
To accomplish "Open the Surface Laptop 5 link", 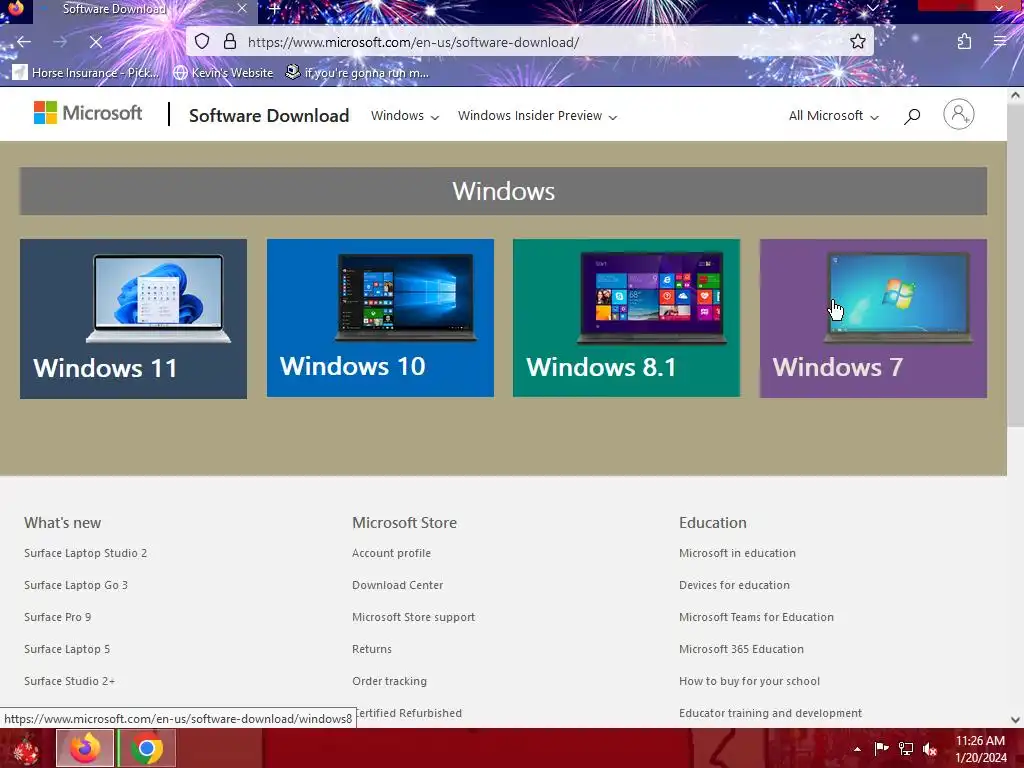I will pos(67,649).
